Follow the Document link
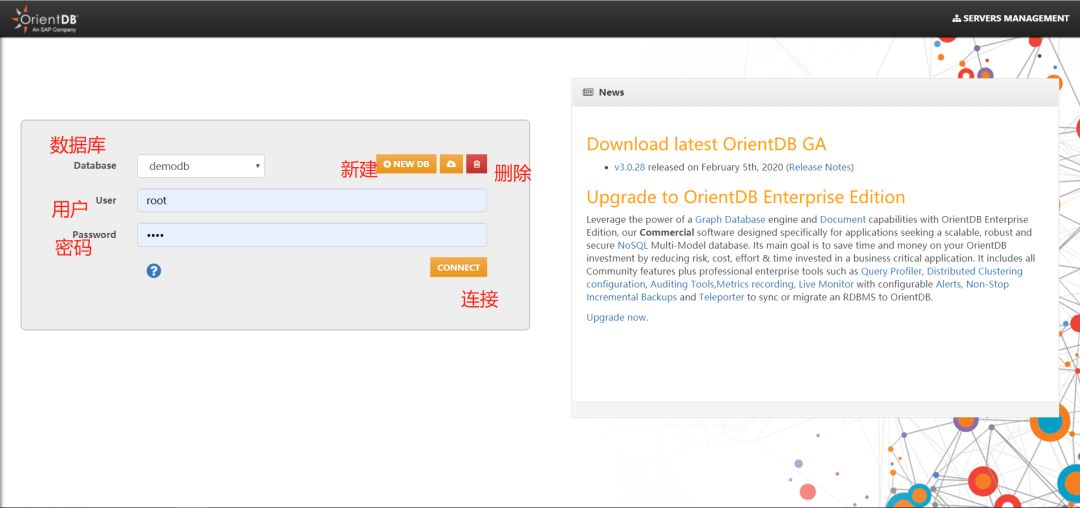The width and height of the screenshot is (1080, 508). (842, 220)
